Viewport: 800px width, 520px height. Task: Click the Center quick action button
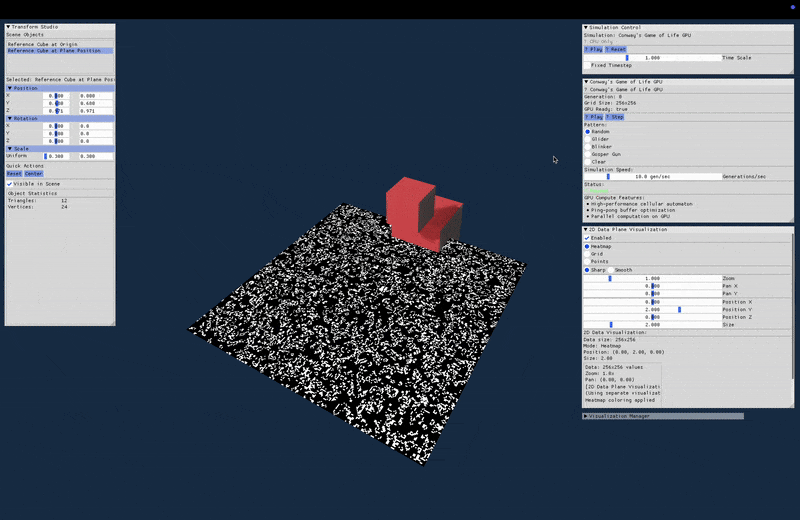tap(34, 174)
